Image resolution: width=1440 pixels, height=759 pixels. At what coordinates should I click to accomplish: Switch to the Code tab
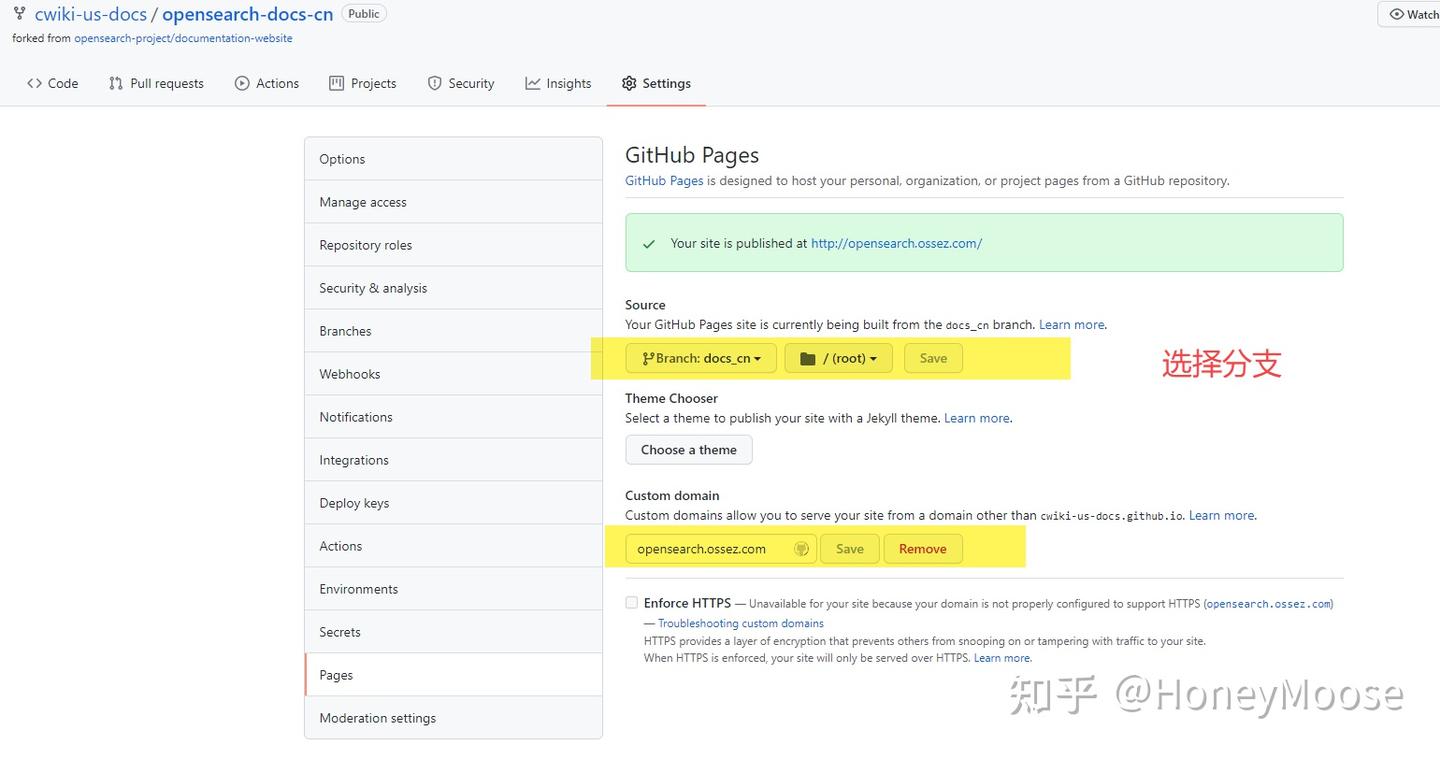click(x=53, y=84)
